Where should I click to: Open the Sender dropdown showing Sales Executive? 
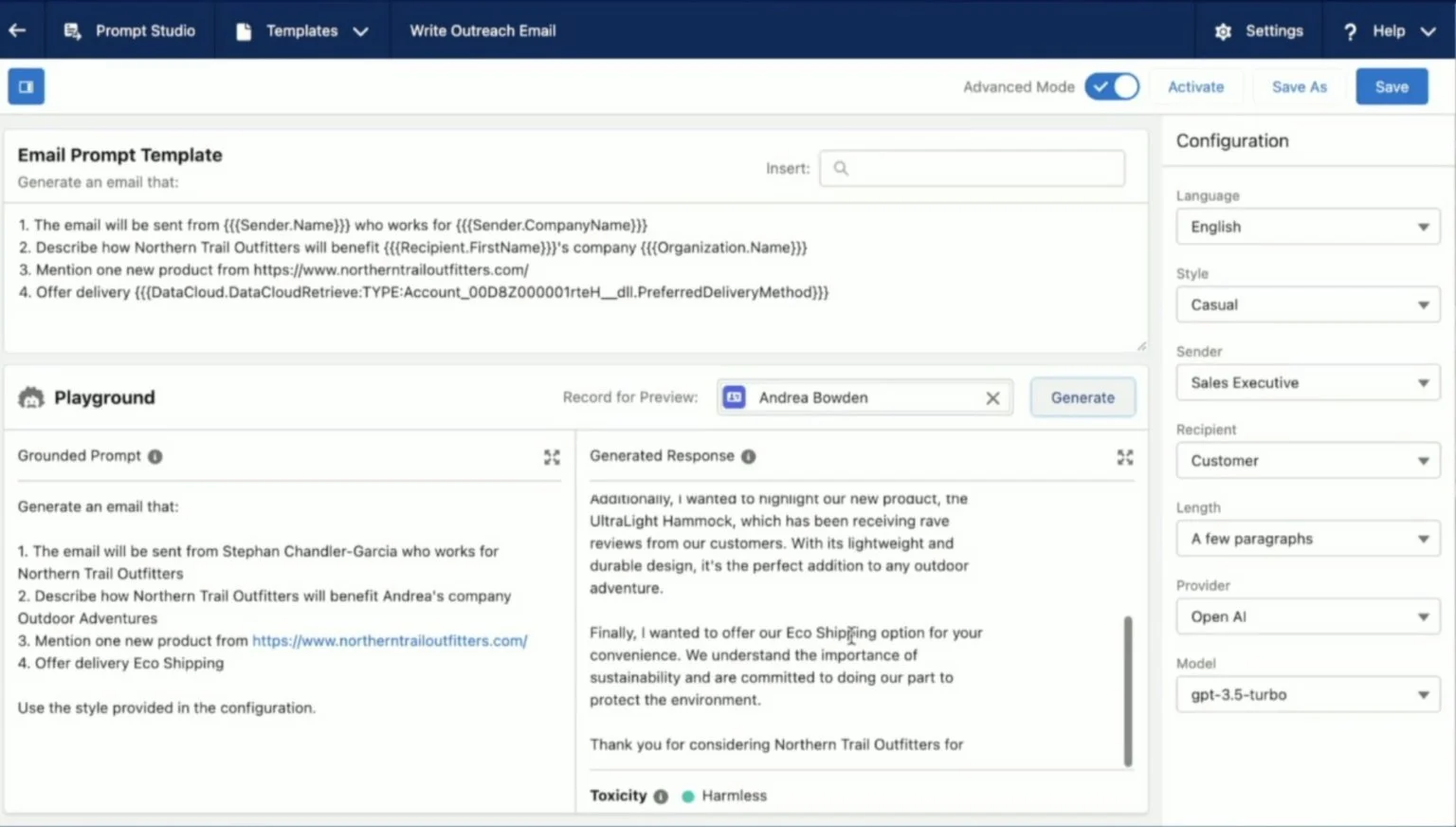tap(1308, 382)
